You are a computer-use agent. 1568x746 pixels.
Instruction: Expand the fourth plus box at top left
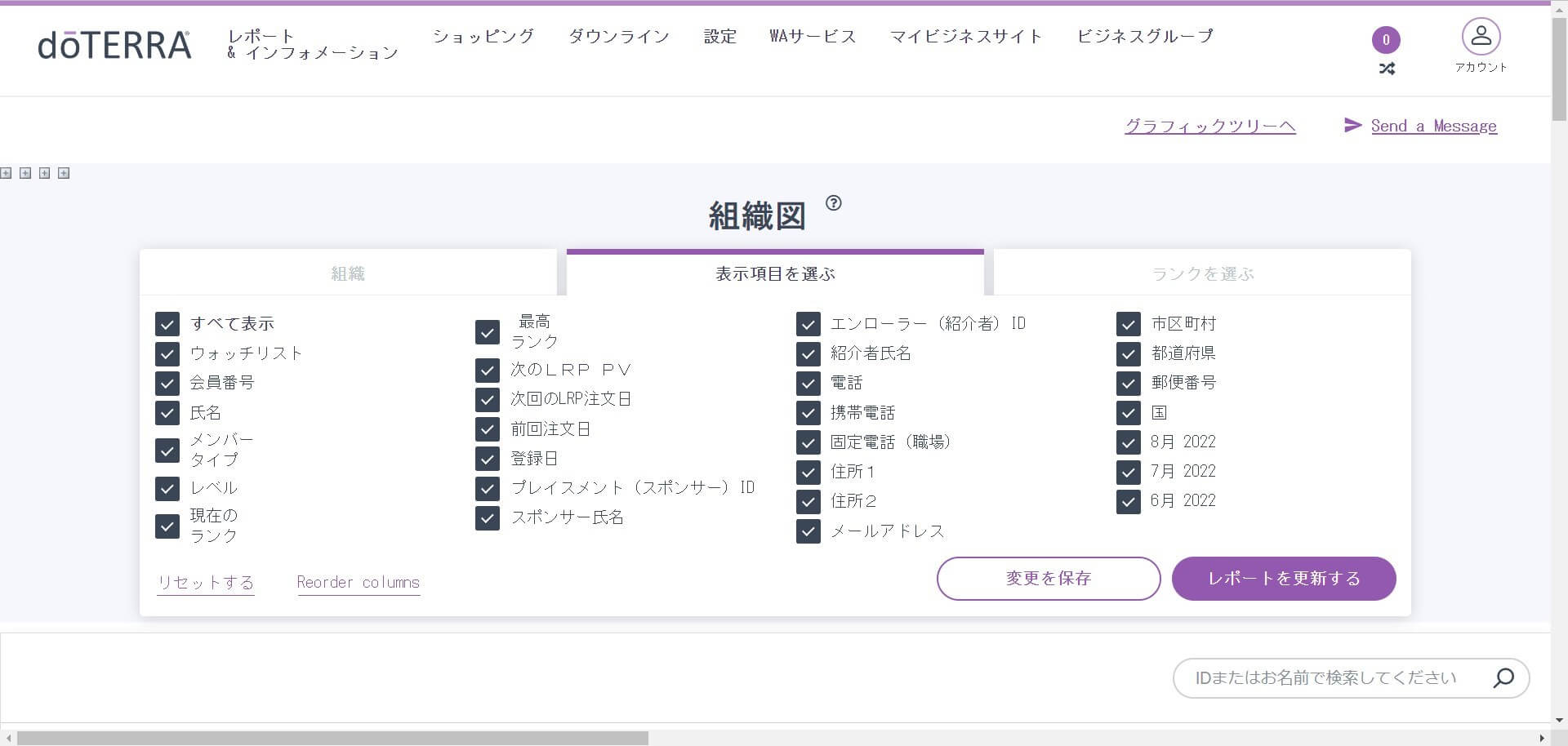tap(65, 173)
